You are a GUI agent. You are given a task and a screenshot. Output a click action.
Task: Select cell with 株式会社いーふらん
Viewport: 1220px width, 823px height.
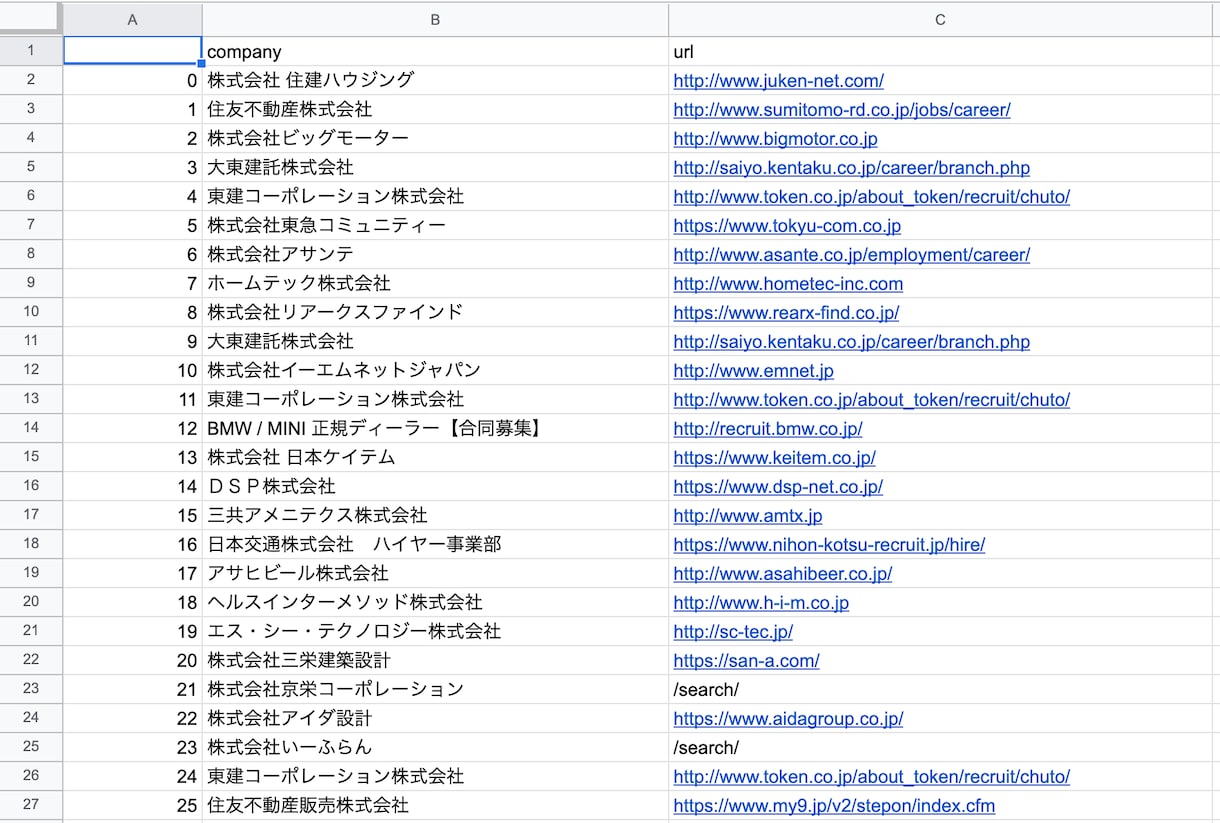pos(435,747)
